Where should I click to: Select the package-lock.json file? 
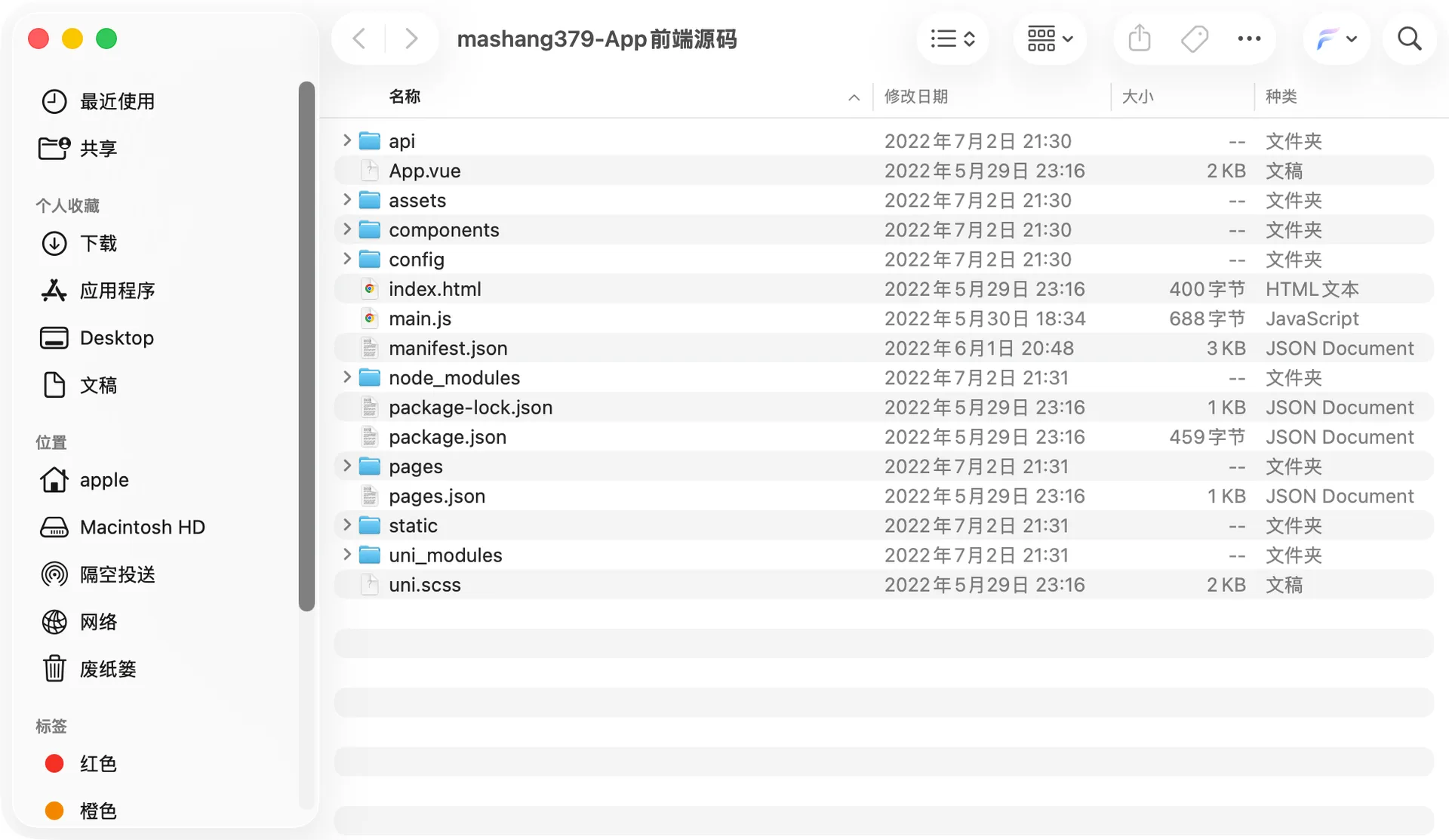[883, 408]
